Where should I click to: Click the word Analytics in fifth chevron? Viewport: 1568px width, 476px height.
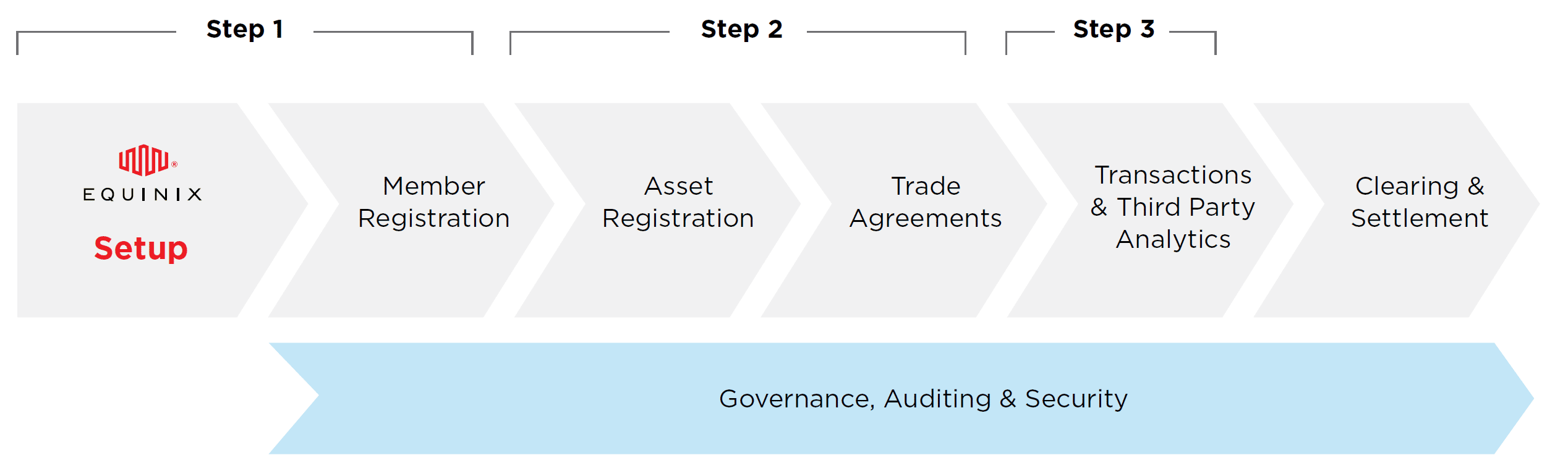1173,240
